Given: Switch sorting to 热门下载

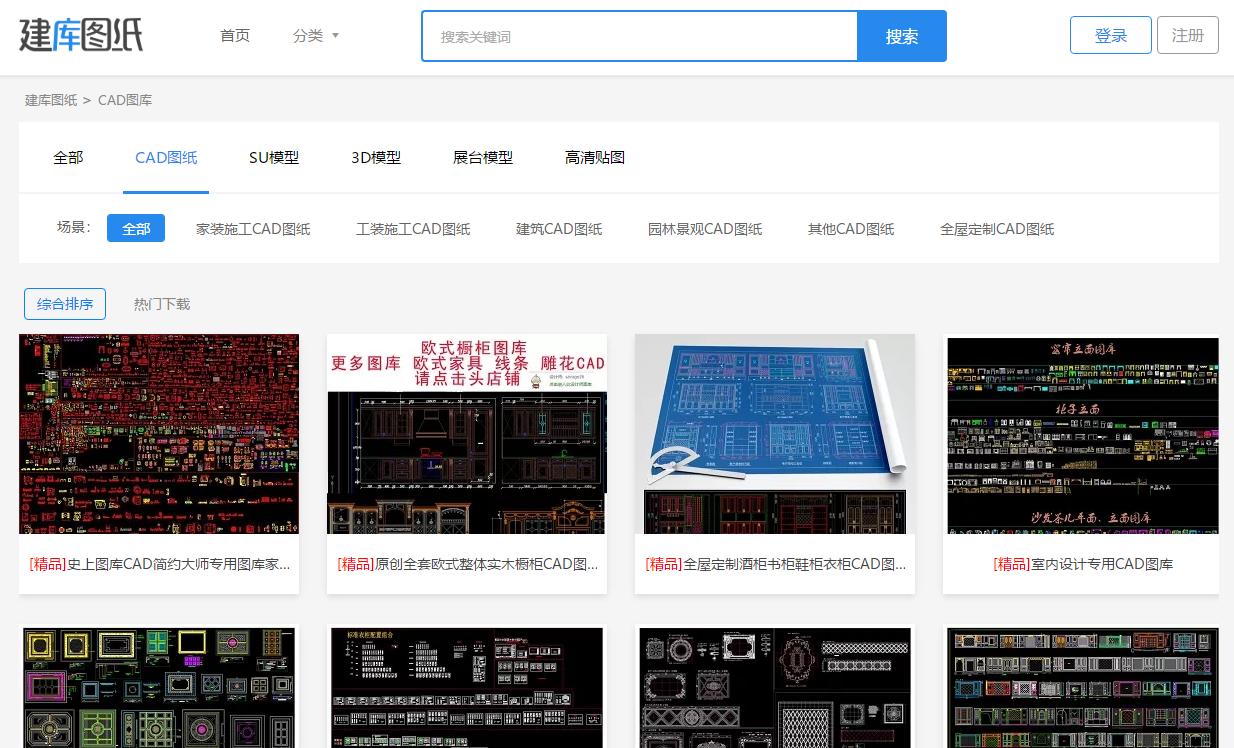Looking at the screenshot, I should click(x=161, y=303).
